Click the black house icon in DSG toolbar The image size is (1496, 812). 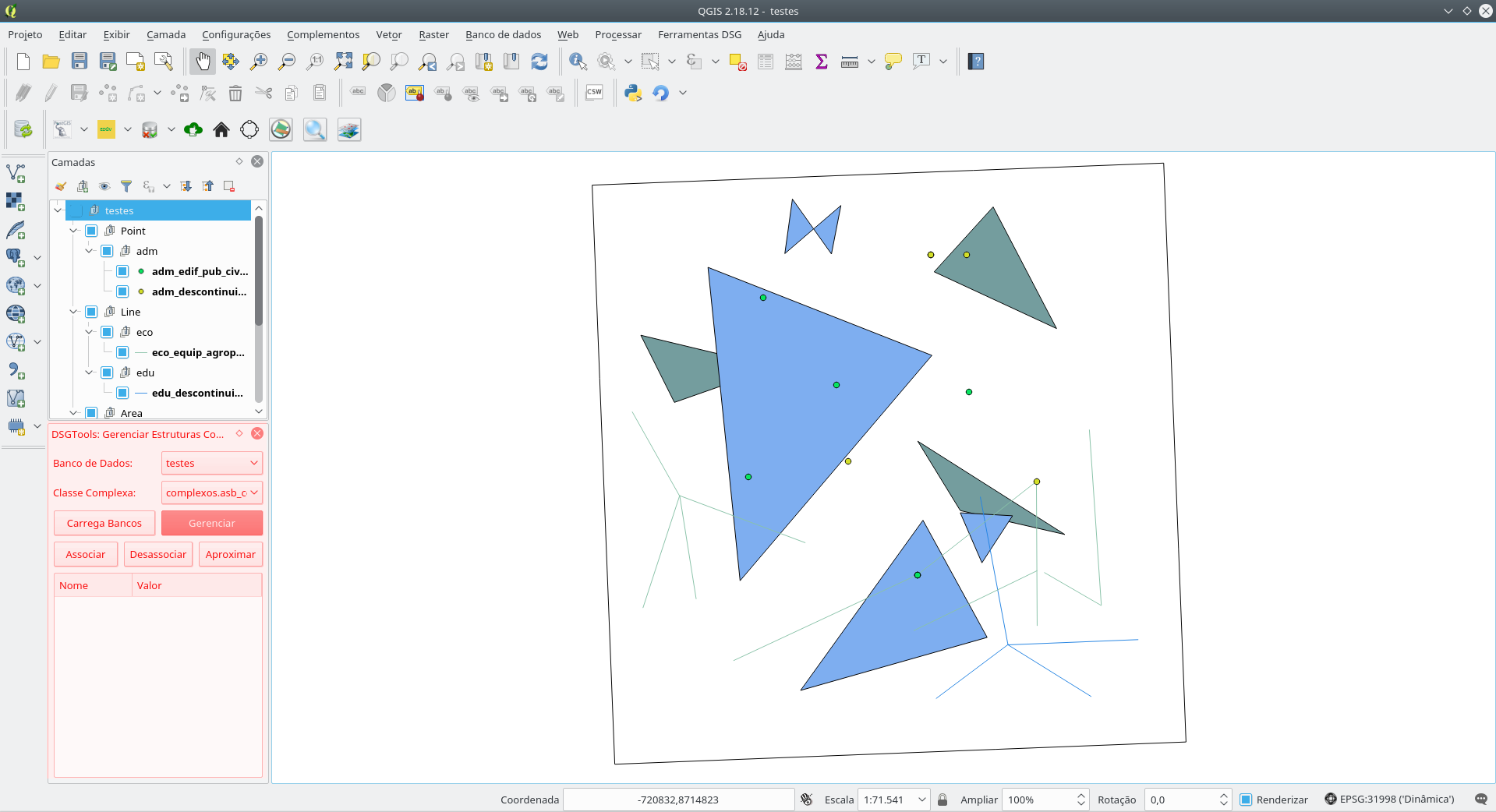221,130
